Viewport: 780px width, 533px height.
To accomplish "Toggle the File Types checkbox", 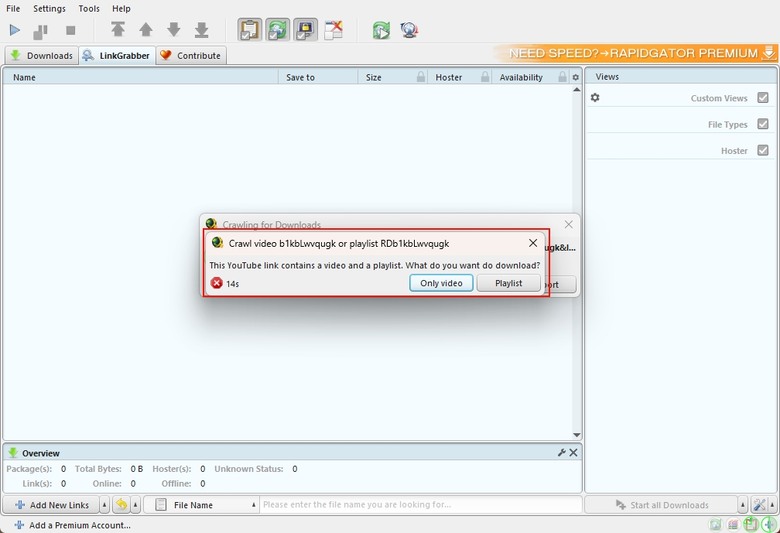I will pos(763,124).
